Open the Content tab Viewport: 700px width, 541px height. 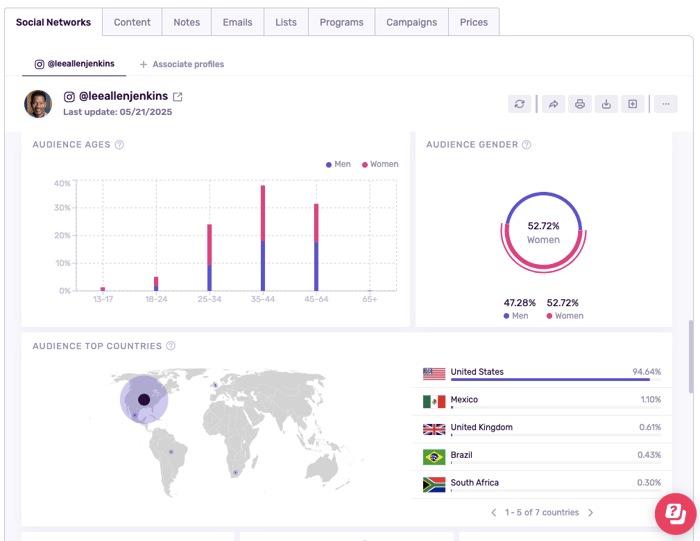(x=132, y=22)
